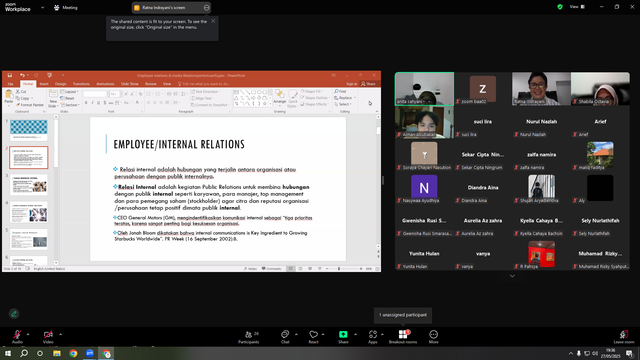Open File Explorer from taskbar
The image size is (640, 360).
click(x=57, y=353)
